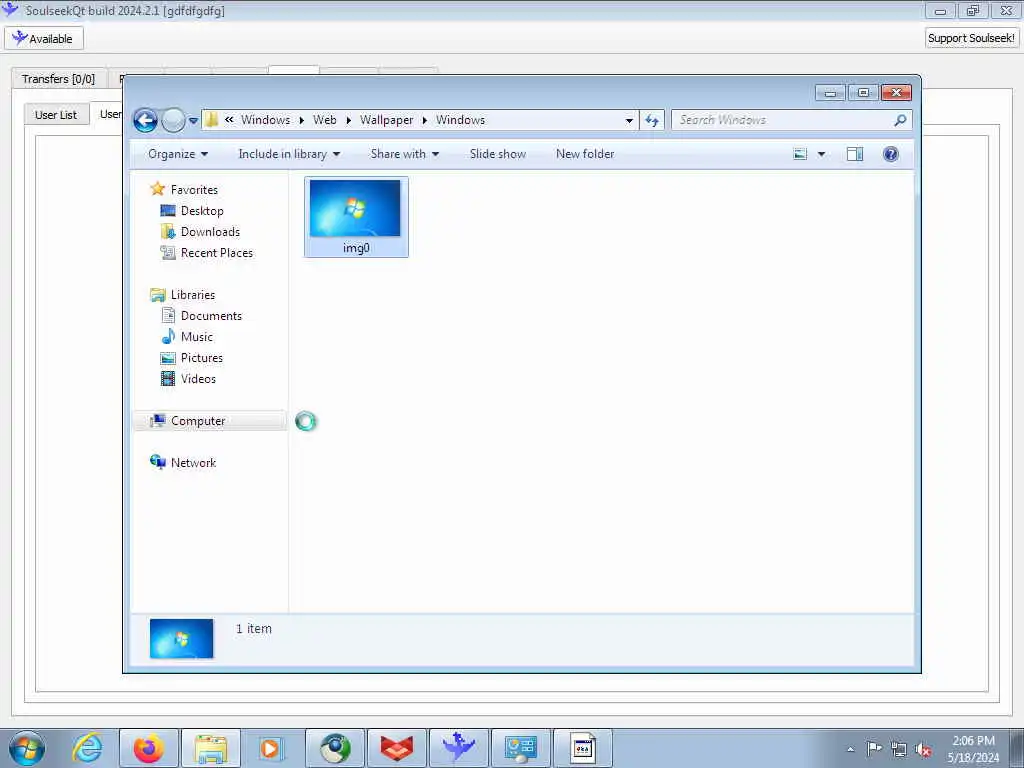Open the Share with menu
Screen dimensions: 1024x768
[x=404, y=154]
